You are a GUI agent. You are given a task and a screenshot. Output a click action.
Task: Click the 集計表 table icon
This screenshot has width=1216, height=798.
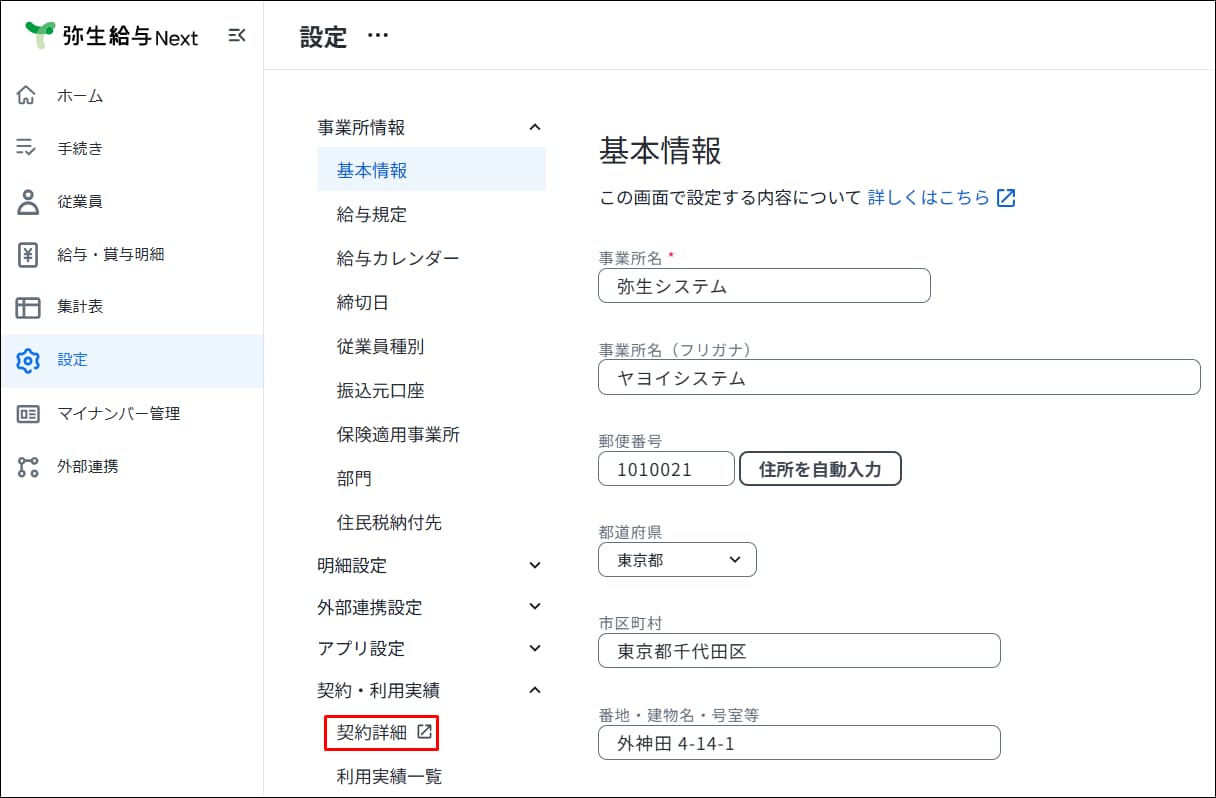[27, 307]
